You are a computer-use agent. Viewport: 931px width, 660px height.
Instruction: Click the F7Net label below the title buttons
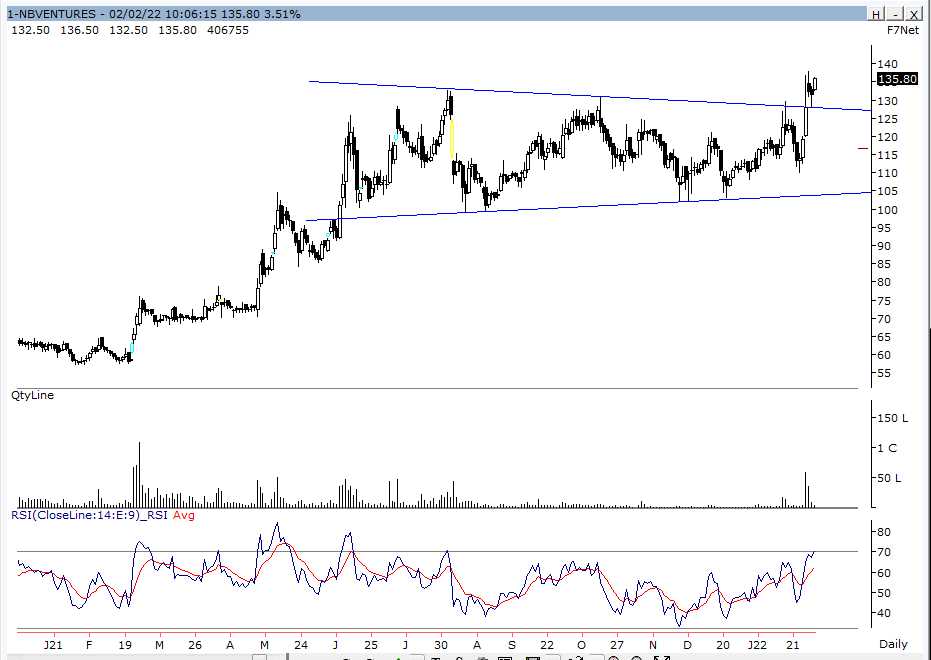click(902, 30)
